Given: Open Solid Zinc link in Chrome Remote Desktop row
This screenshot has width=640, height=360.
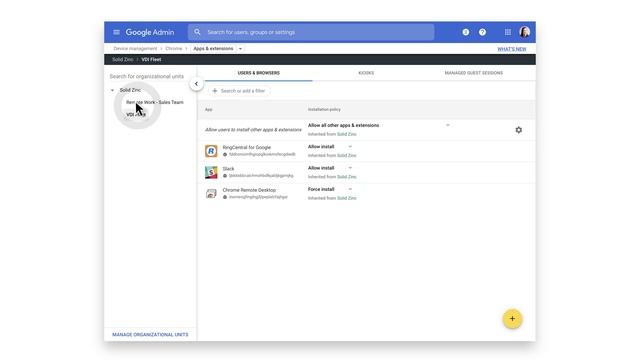Looking at the screenshot, I should point(347,198).
